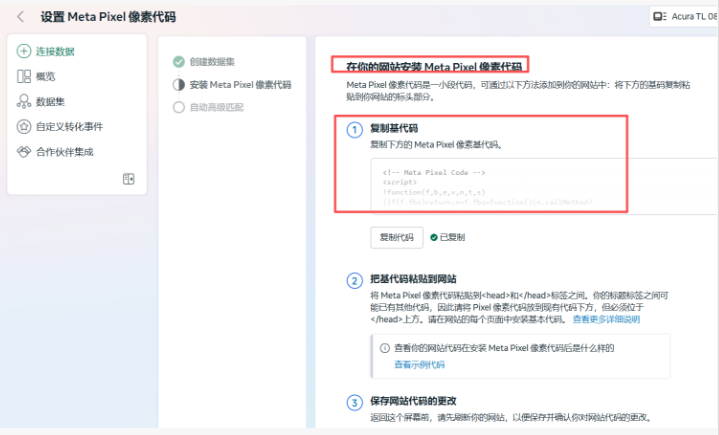Select 概览 in the sidebar menu
The image size is (719, 435).
(45, 77)
